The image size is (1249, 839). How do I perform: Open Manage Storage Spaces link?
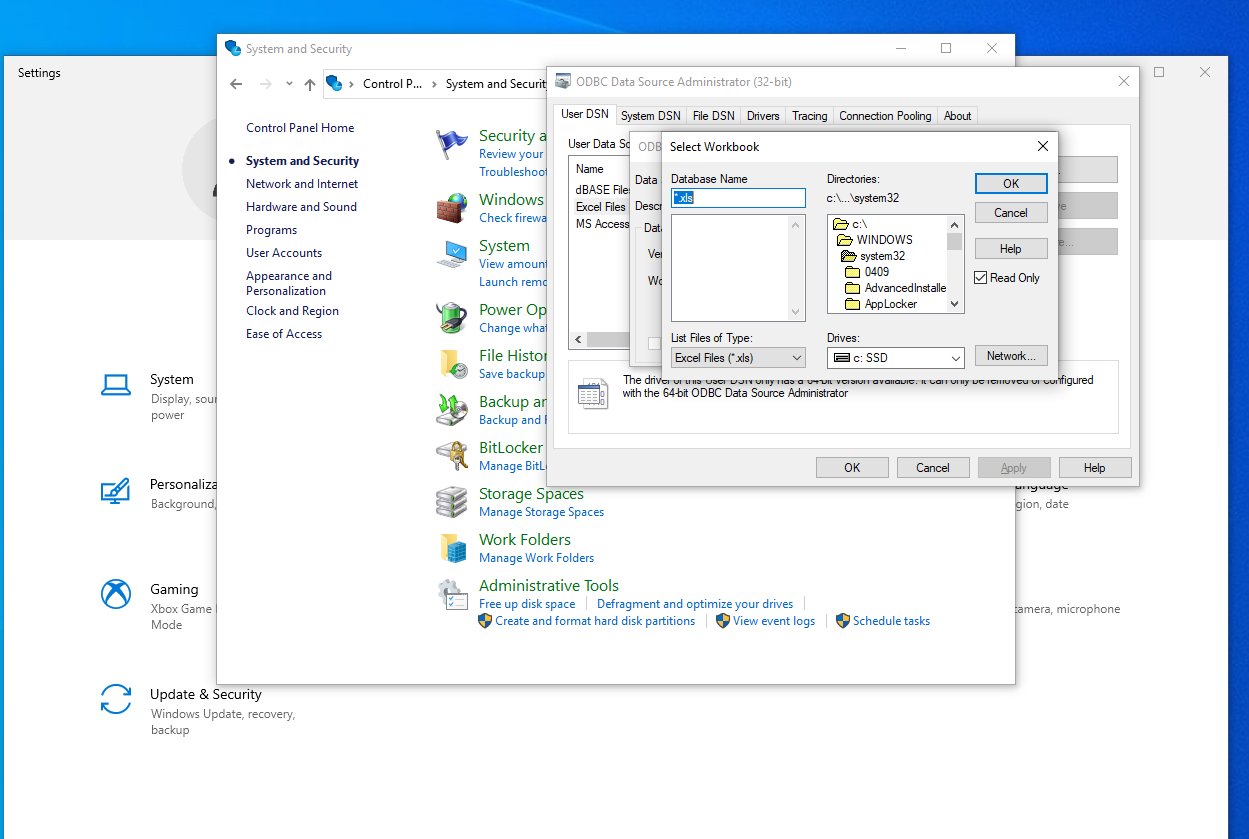(x=541, y=512)
